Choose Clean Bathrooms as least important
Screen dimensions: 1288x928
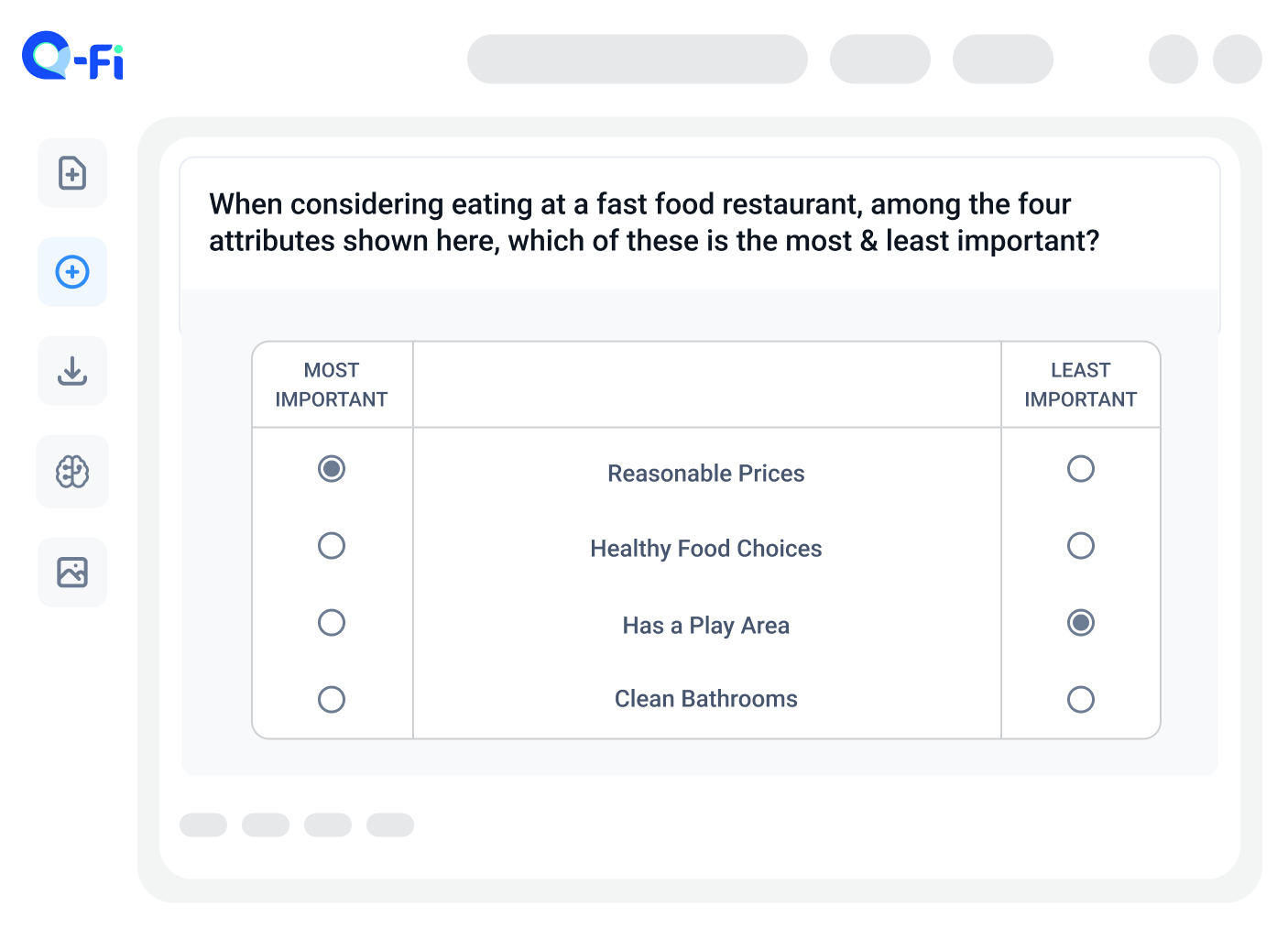1081,700
